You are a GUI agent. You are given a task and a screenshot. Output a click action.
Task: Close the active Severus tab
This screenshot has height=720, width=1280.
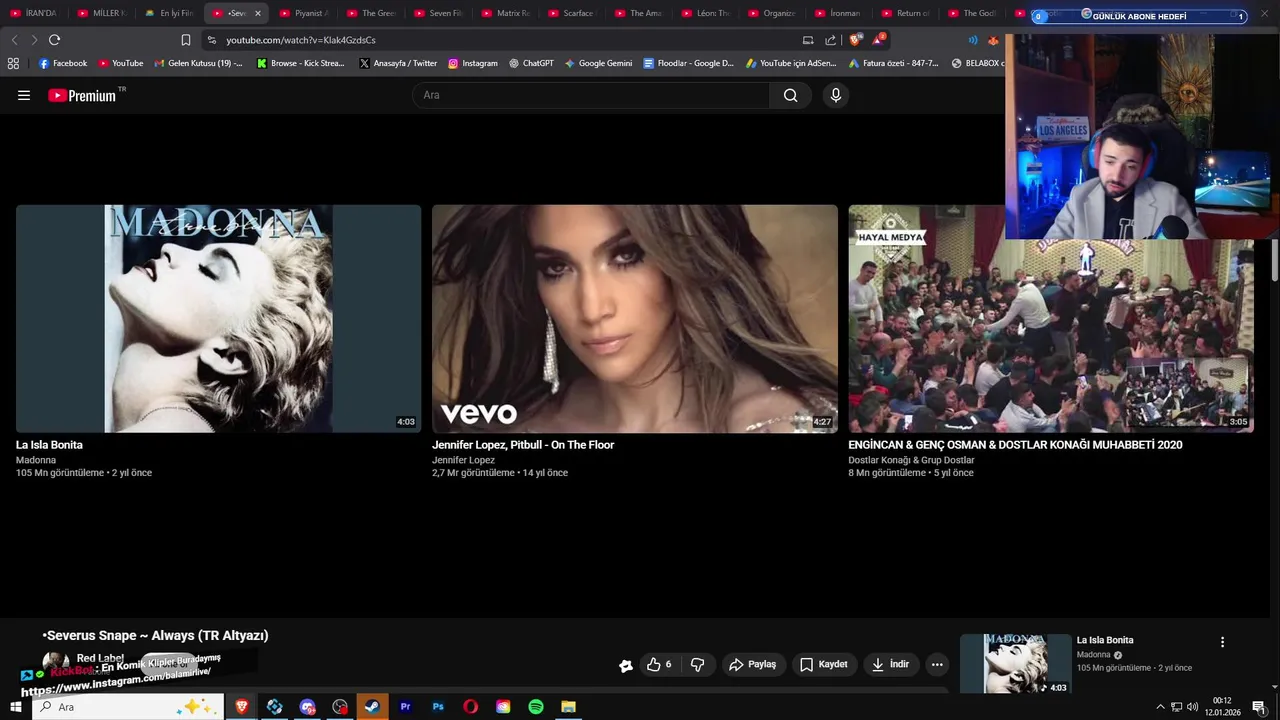pos(258,13)
